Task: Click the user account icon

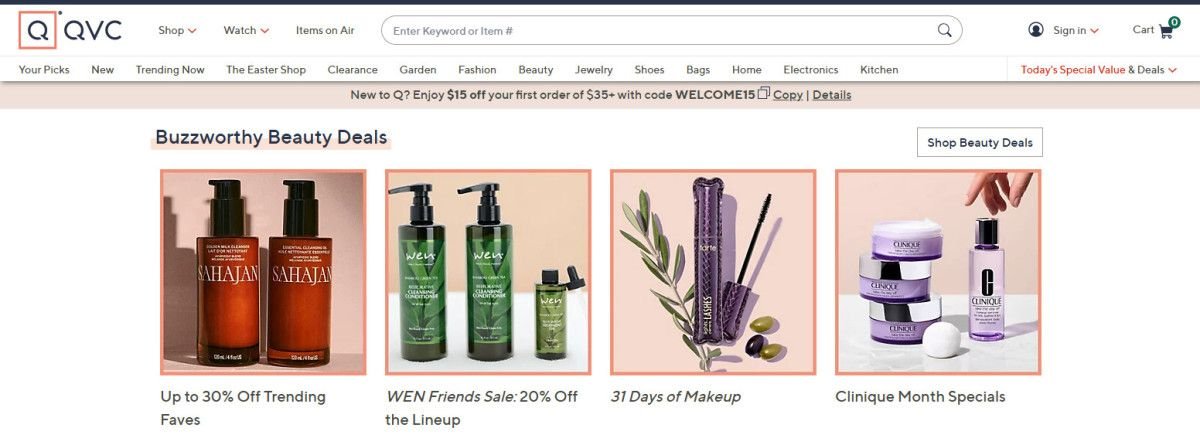Action: (x=1036, y=30)
